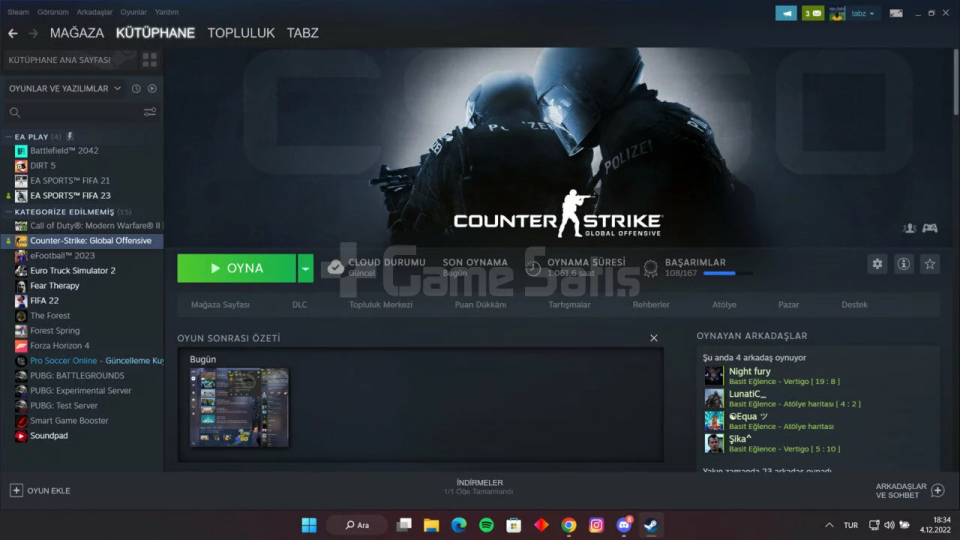Open the profile avatar in top bar
960x540 pixels.
[x=837, y=13]
